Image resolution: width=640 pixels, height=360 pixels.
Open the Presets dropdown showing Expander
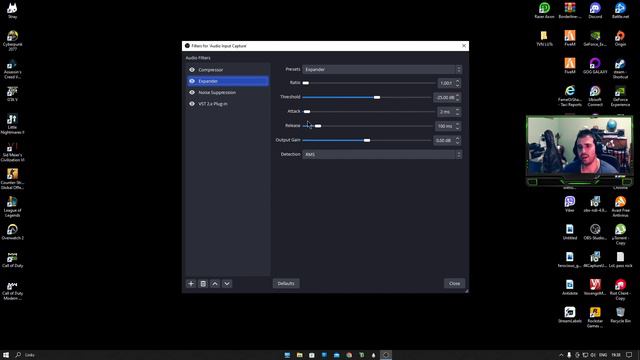(382, 69)
